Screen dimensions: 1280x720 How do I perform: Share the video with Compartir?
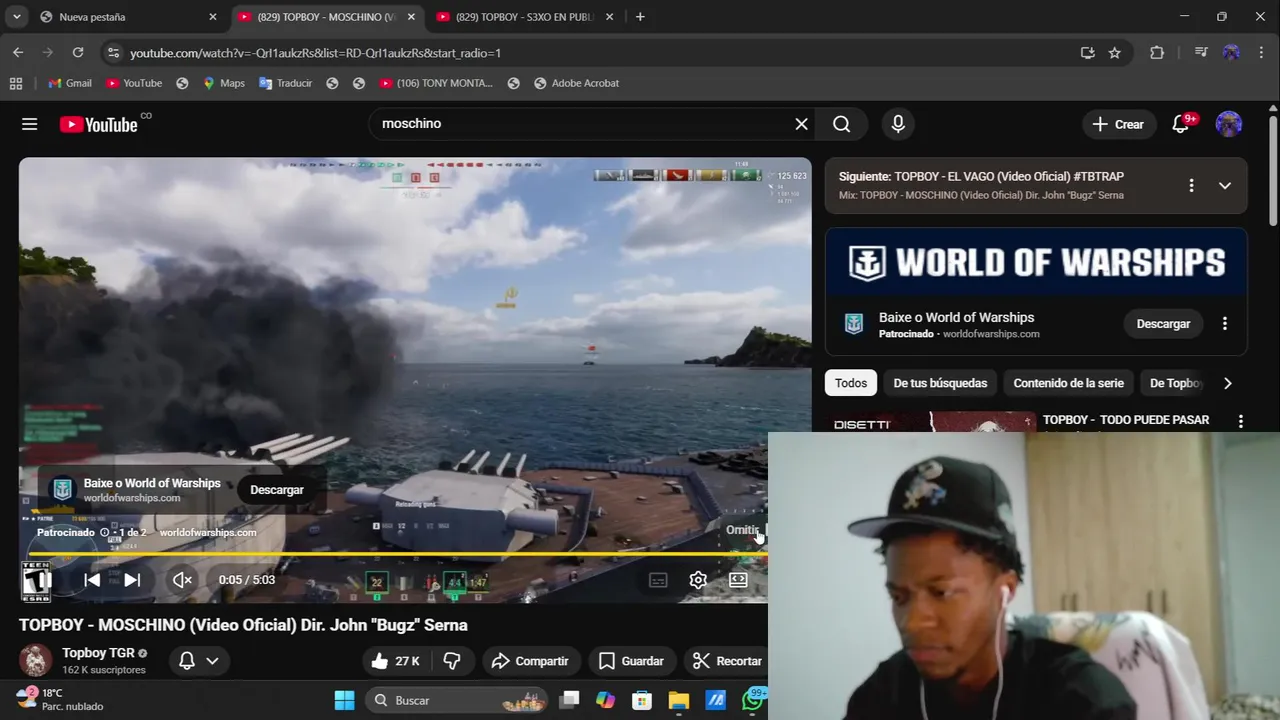tap(530, 661)
